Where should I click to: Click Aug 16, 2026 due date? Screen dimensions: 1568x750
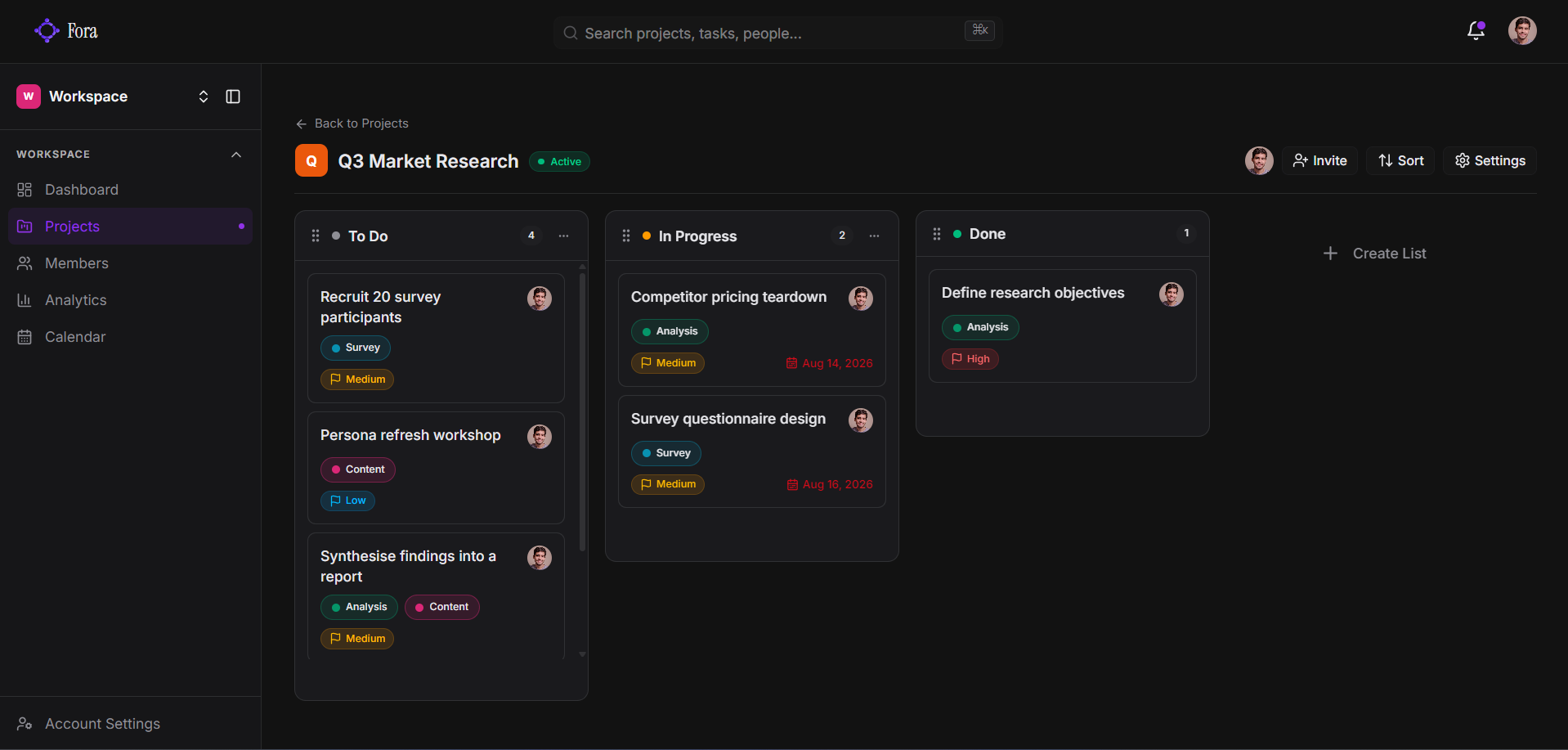point(830,485)
